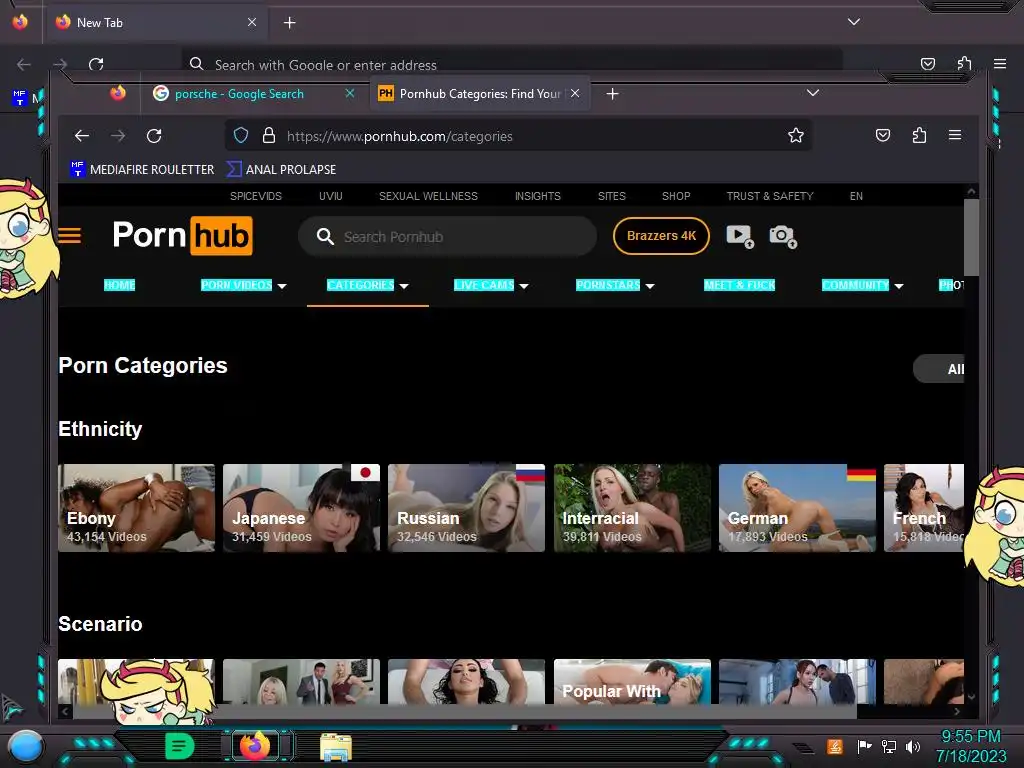Open Pocket save icon in front window

pos(883,135)
